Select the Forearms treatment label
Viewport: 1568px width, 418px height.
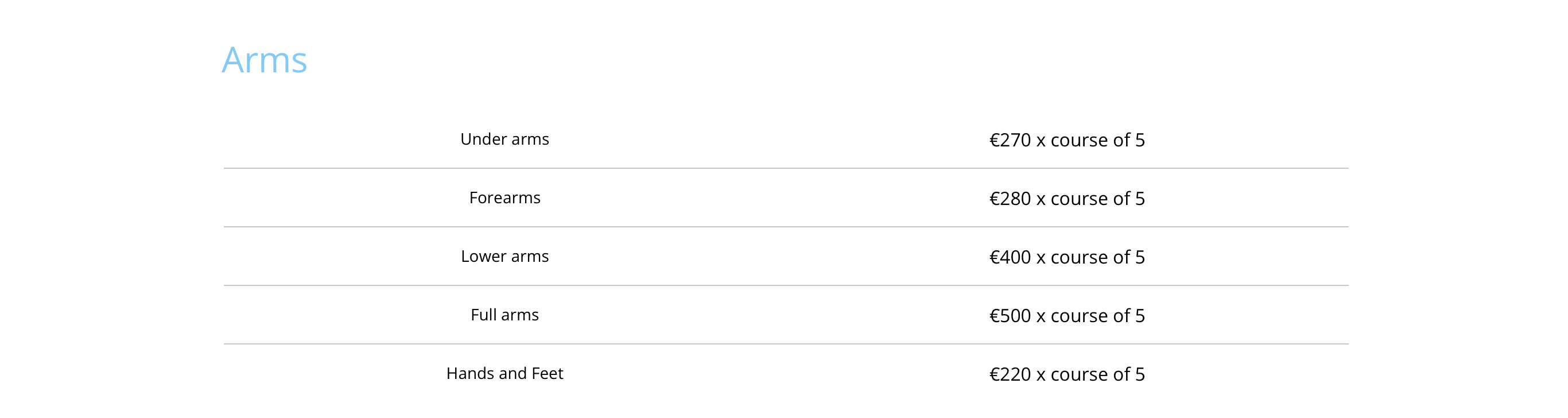(504, 198)
